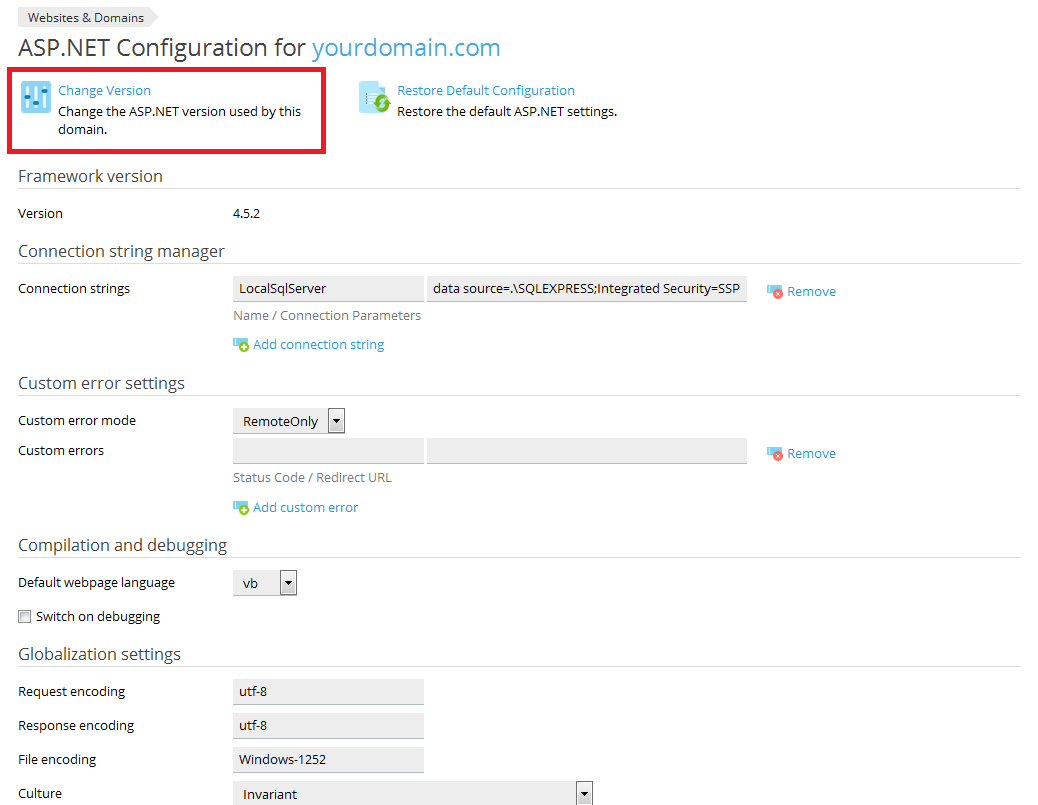This screenshot has width=1038, height=805.
Task: Click the add icon for connection string
Action: click(x=241, y=344)
